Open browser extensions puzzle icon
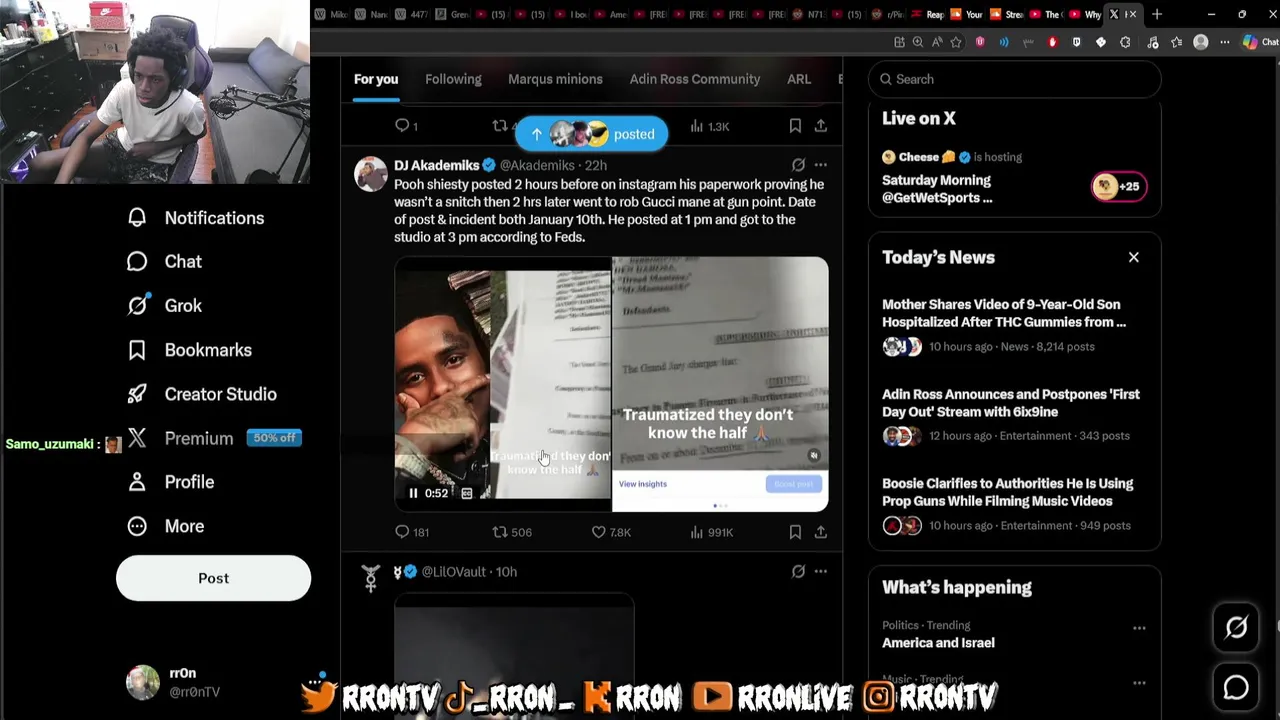The height and width of the screenshot is (720, 1280). pyautogui.click(x=1125, y=42)
